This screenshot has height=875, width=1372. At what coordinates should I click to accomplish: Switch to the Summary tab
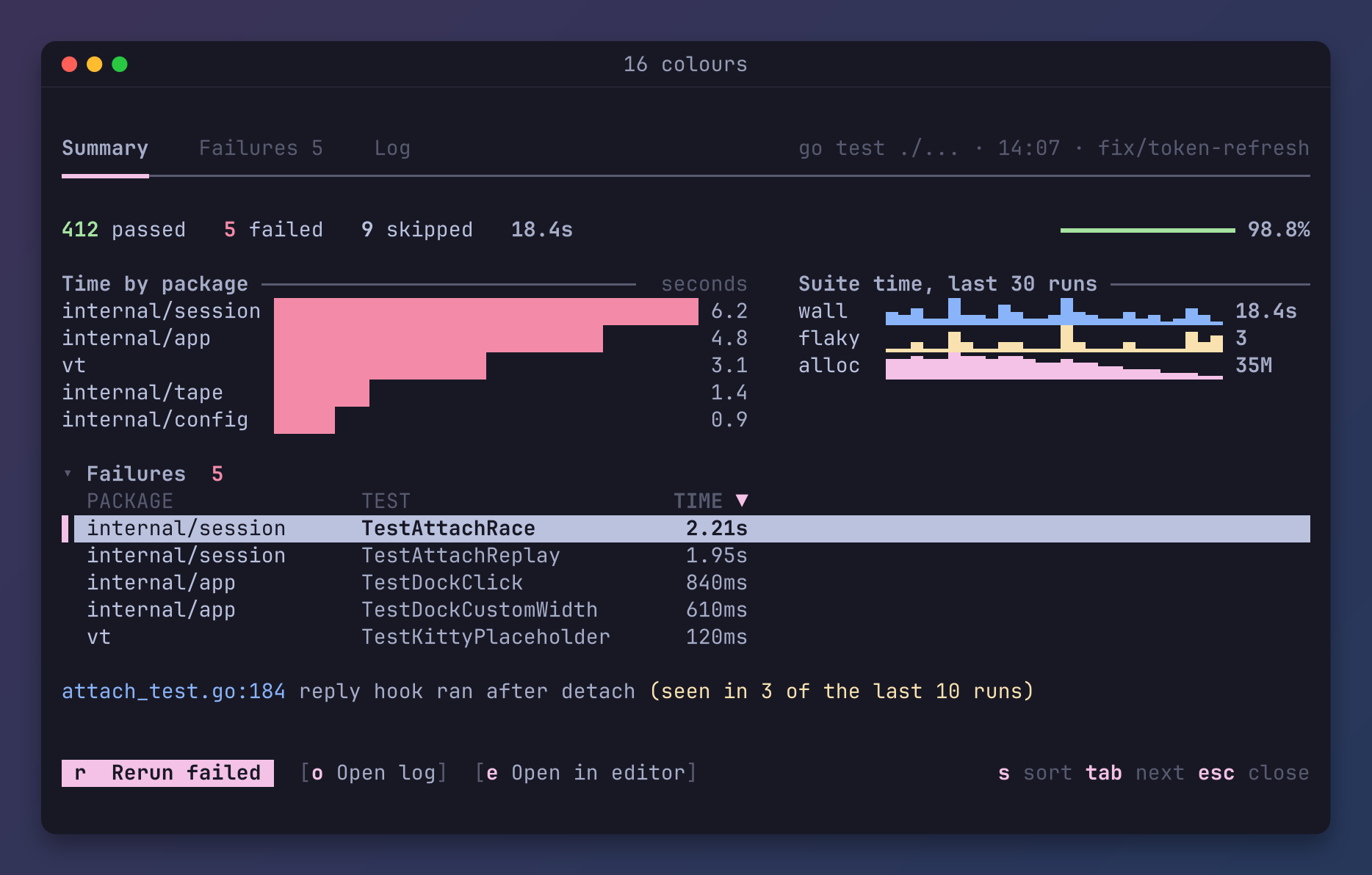tap(105, 148)
